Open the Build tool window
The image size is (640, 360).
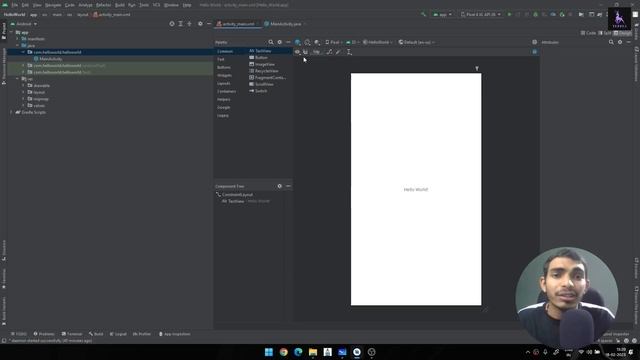[x=96, y=334]
